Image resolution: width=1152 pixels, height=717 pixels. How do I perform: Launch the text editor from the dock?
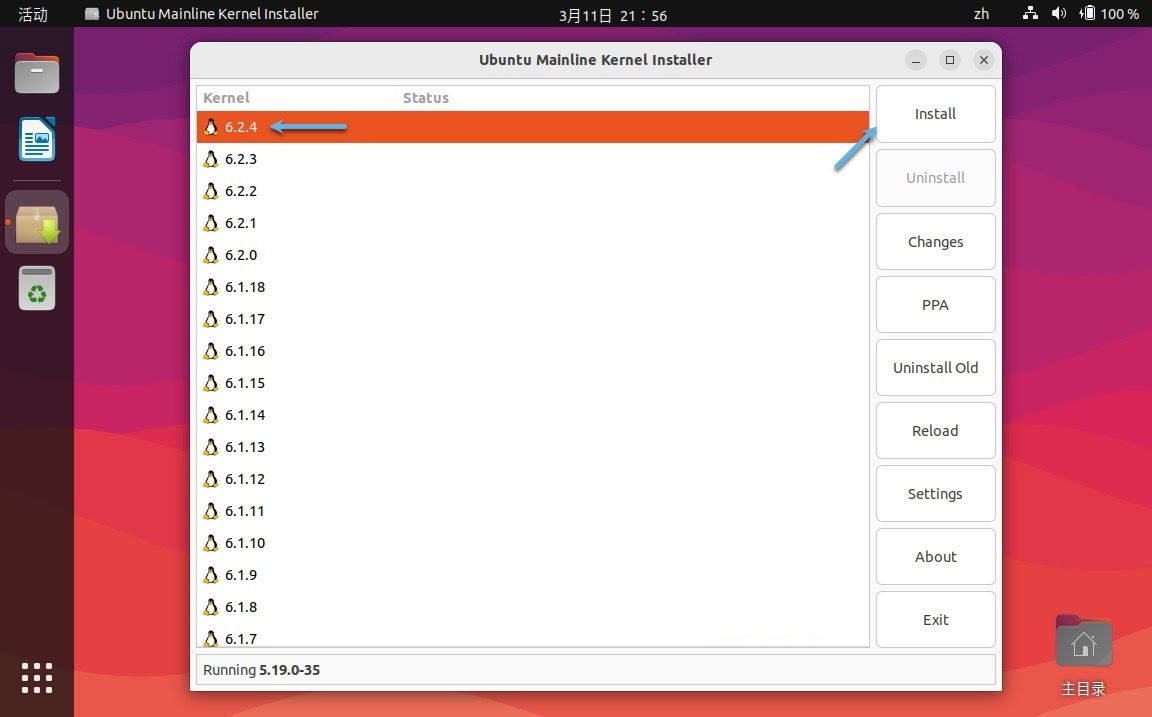tap(36, 140)
